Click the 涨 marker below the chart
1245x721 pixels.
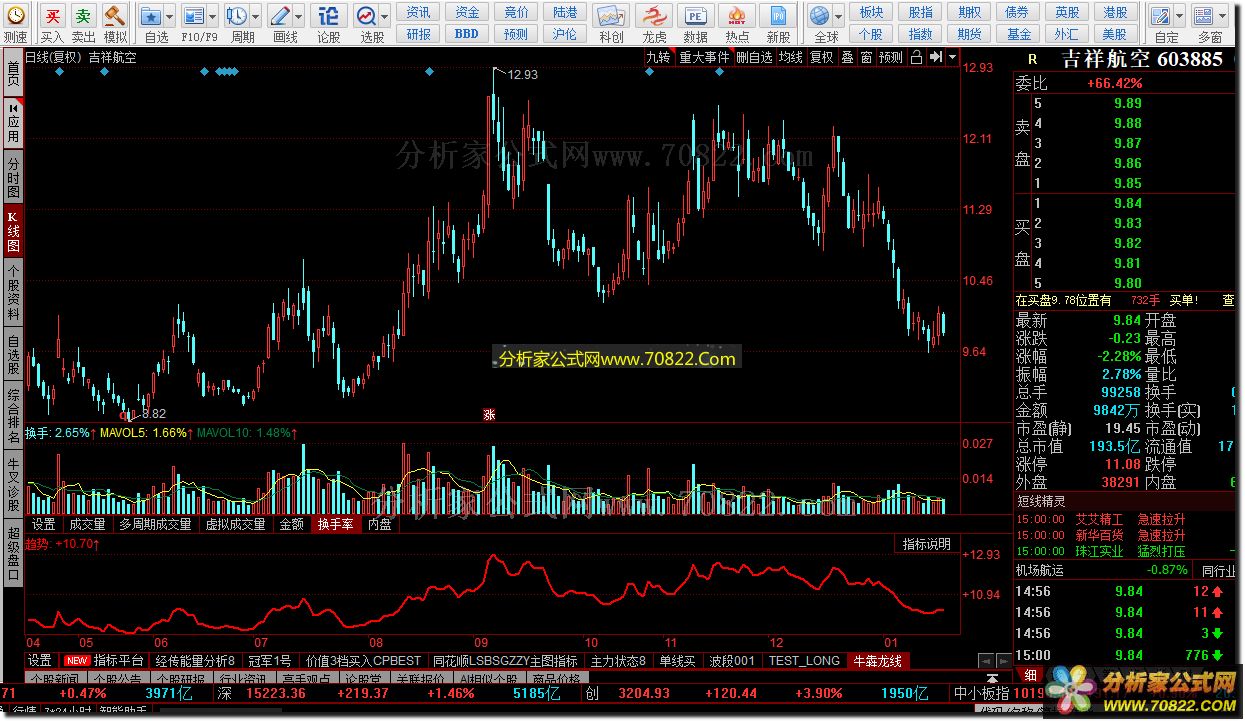[489, 415]
